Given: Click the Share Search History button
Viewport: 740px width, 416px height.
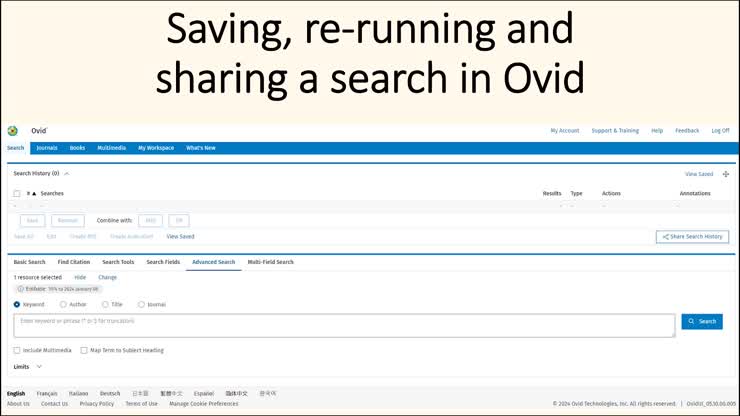Looking at the screenshot, I should [x=692, y=237].
